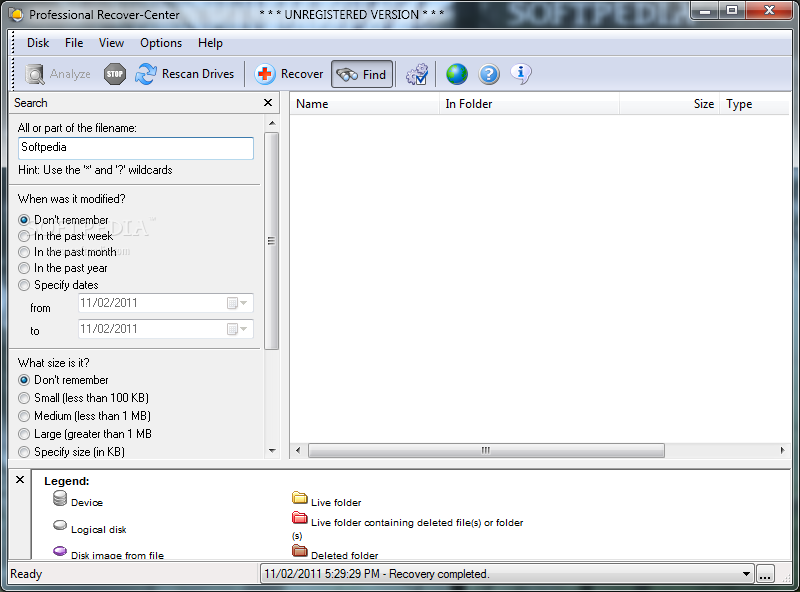Viewport: 800px width, 592px height.
Task: Click the Deleted folder icon
Action: [299, 551]
